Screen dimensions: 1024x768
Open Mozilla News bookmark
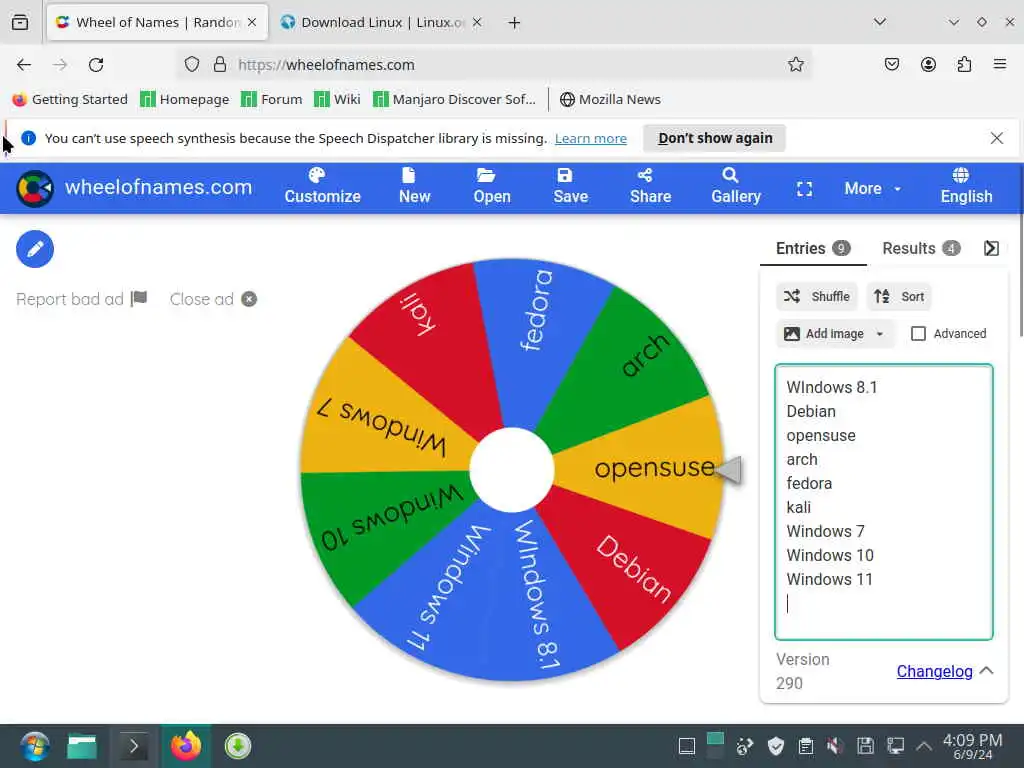(611, 99)
